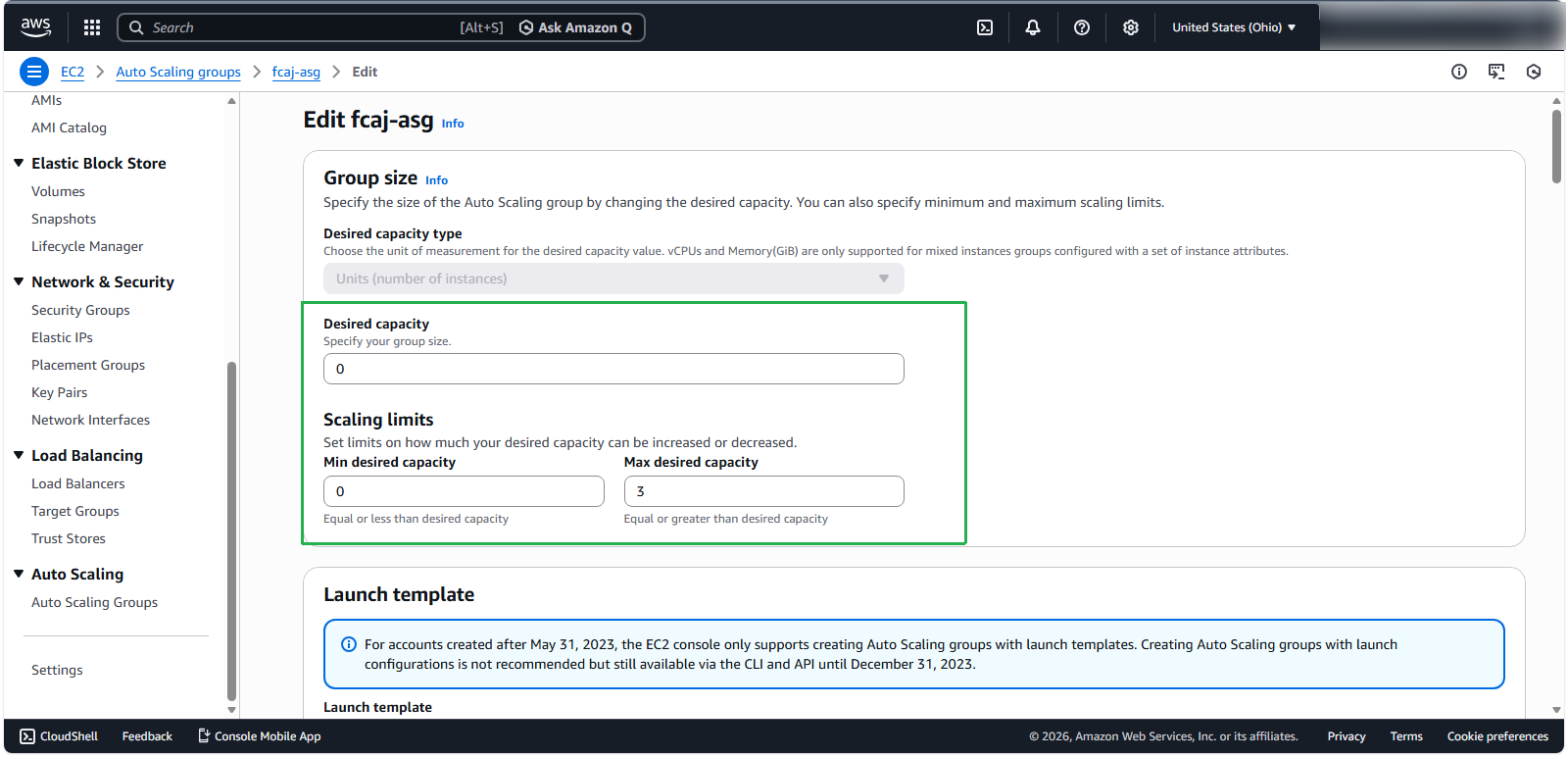Click Info link next to Group size
Viewport: 1568px width, 757px height.
(436, 180)
